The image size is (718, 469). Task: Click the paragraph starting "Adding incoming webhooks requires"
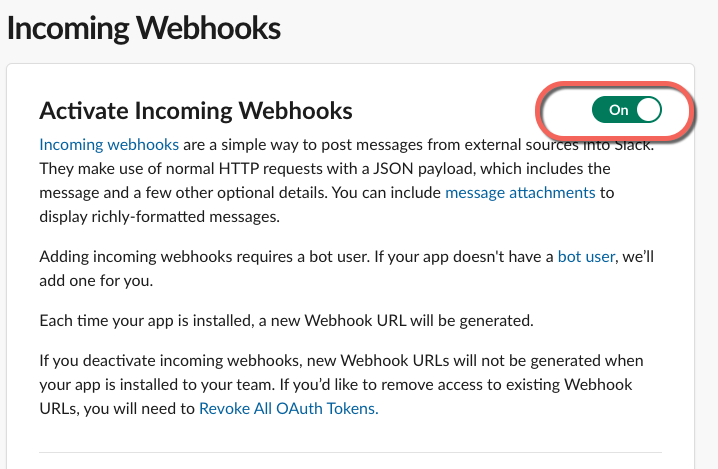[x=300, y=257]
